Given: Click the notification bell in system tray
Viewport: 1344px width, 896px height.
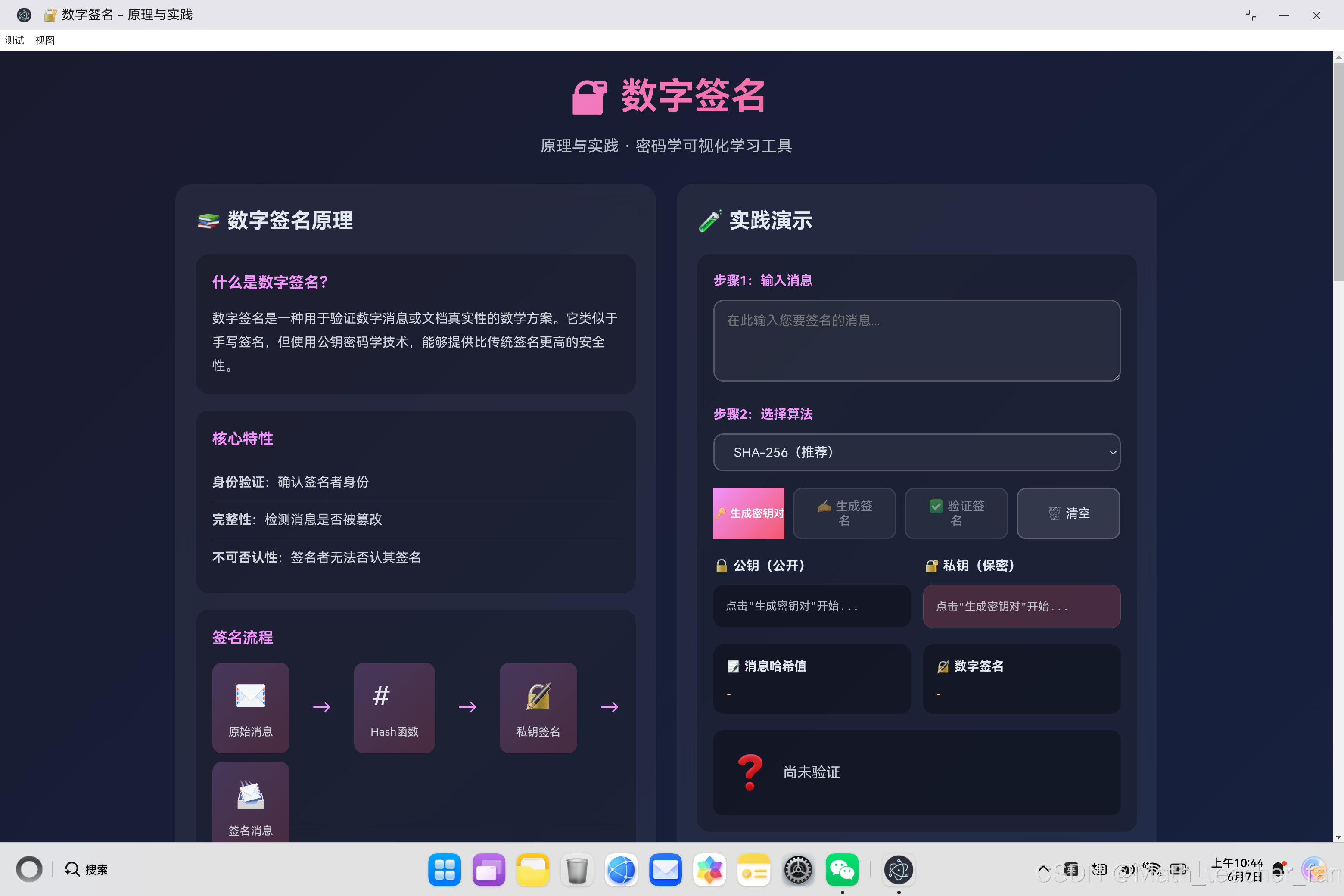Looking at the screenshot, I should [x=1279, y=870].
